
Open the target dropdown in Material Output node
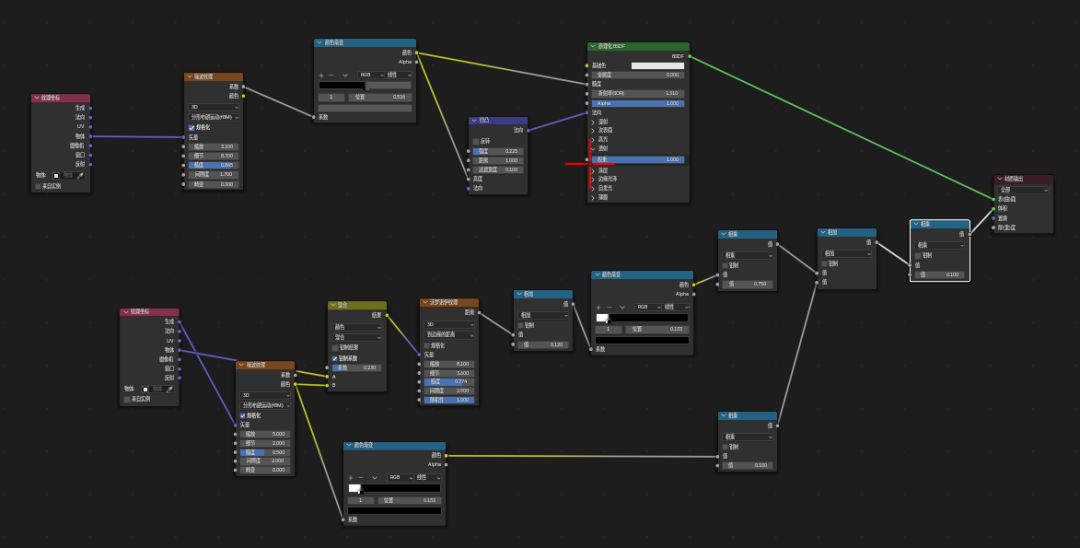(x=1024, y=189)
